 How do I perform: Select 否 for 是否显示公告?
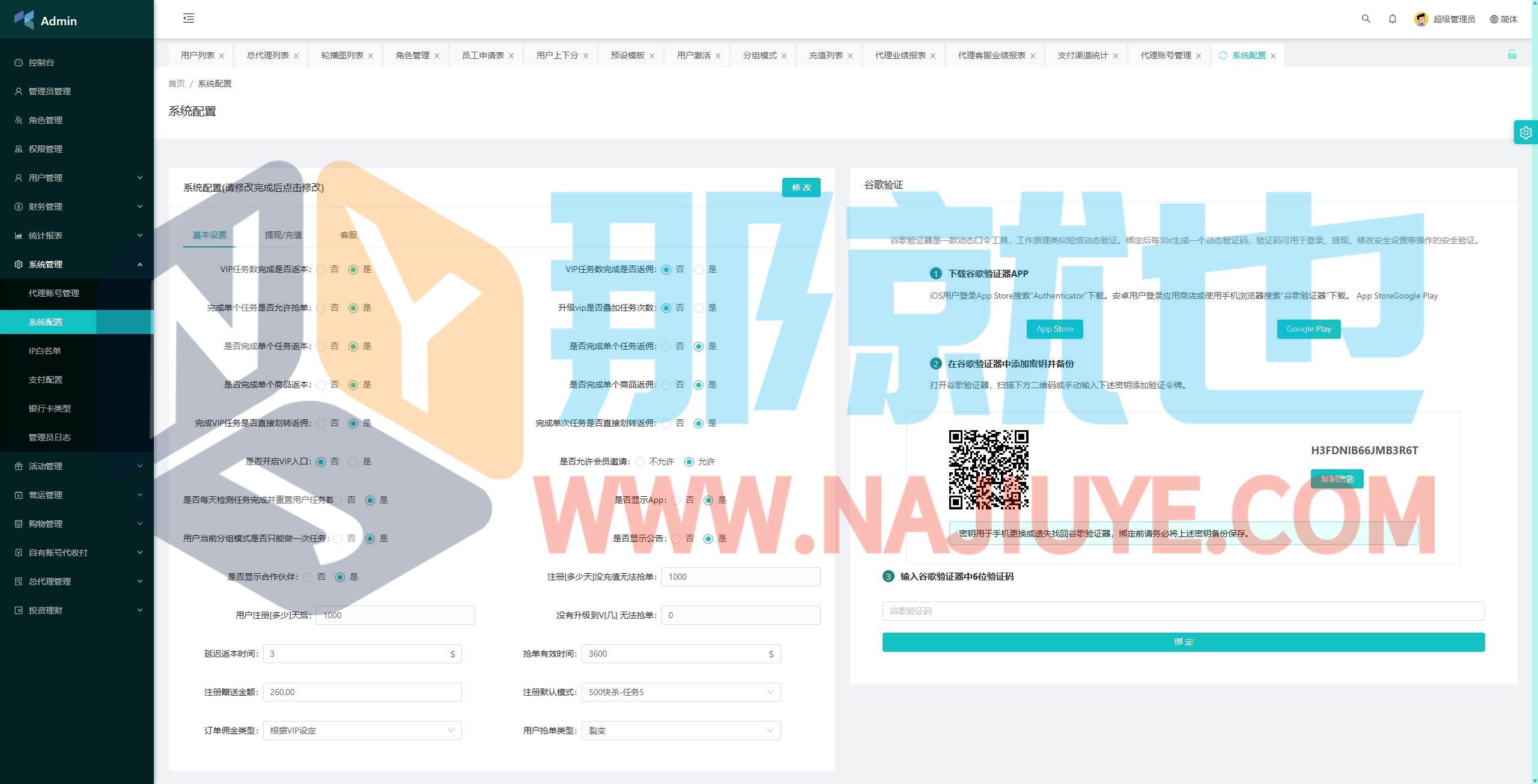click(x=676, y=538)
